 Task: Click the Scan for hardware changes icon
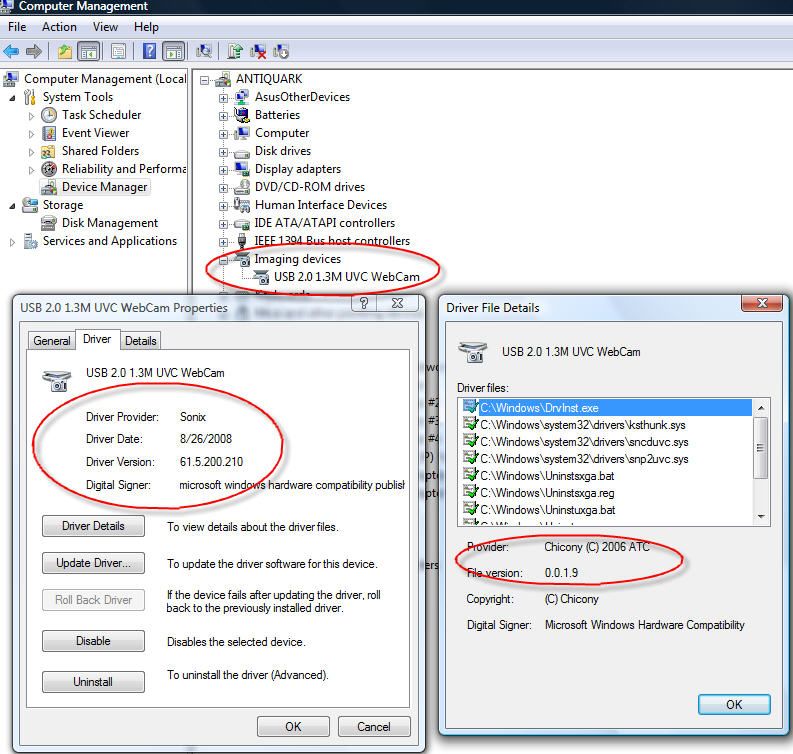[x=204, y=51]
